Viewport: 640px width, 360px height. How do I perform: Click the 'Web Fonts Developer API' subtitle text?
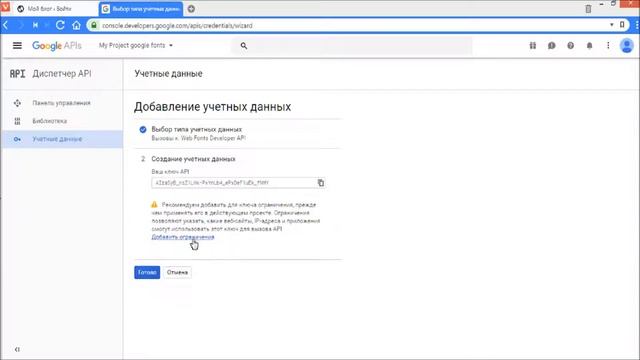pyautogui.click(x=213, y=138)
